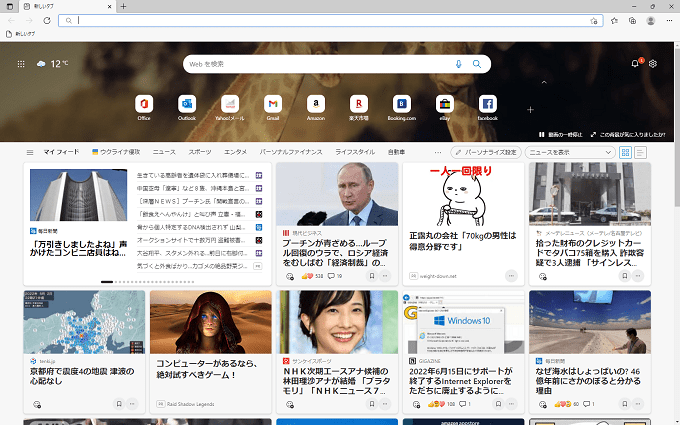Open the 新しいタブ favorites bar item
Screen dimensions: 680x425
click(20, 34)
